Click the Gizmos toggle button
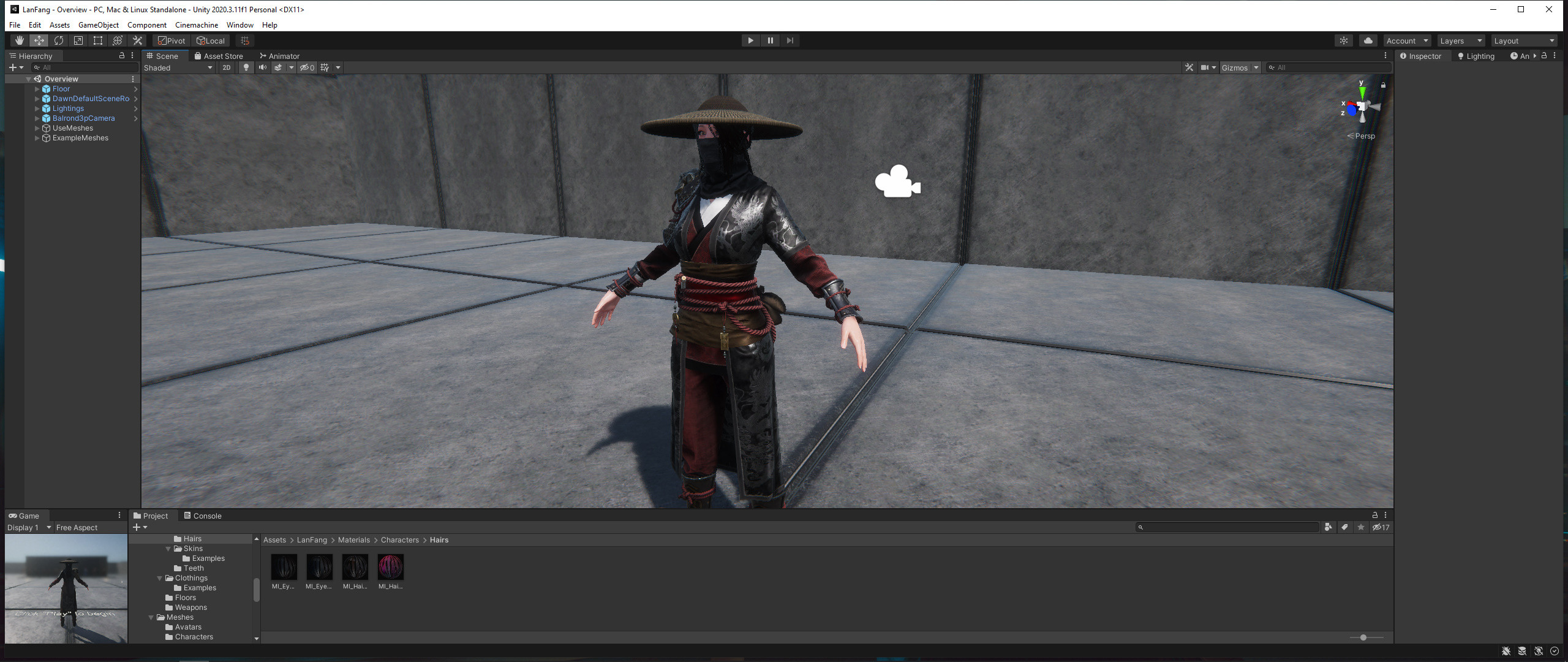 pos(1234,67)
